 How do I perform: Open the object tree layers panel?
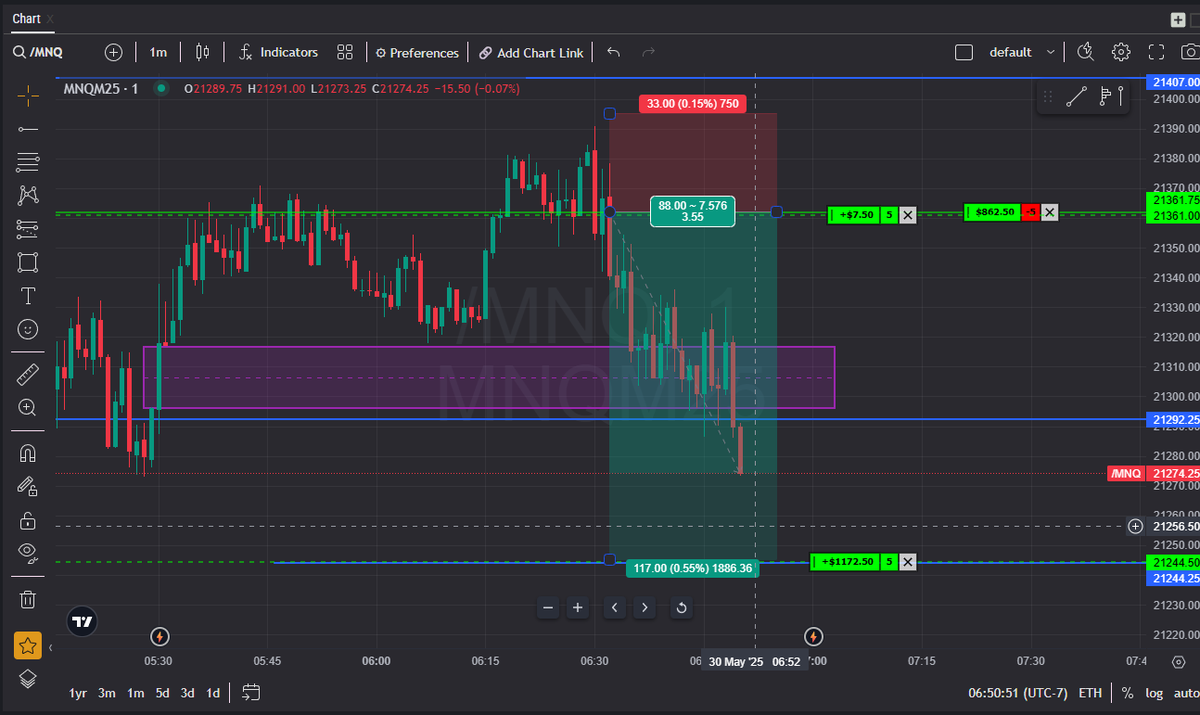(28, 679)
